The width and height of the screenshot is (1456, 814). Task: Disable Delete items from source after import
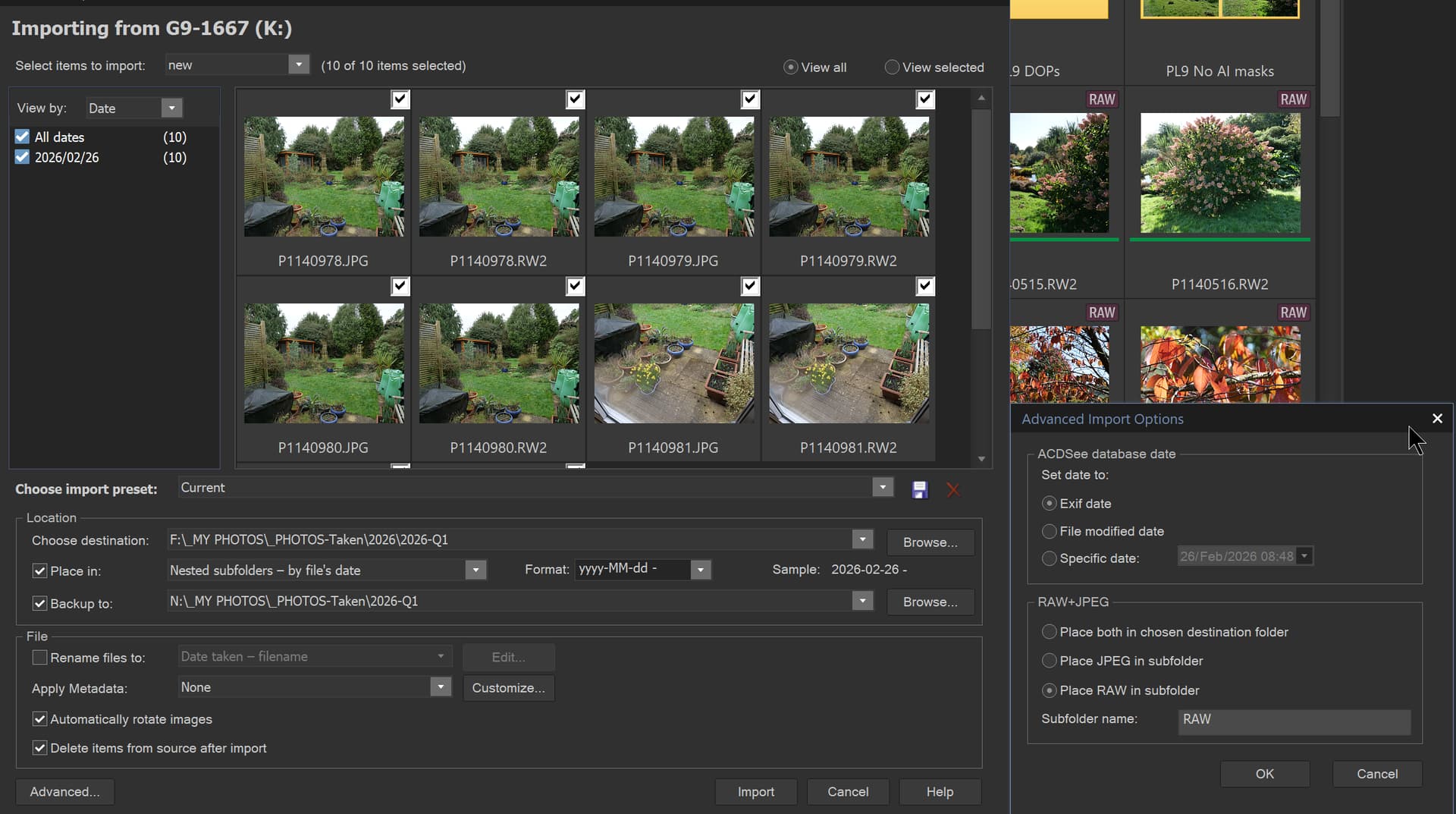point(40,748)
